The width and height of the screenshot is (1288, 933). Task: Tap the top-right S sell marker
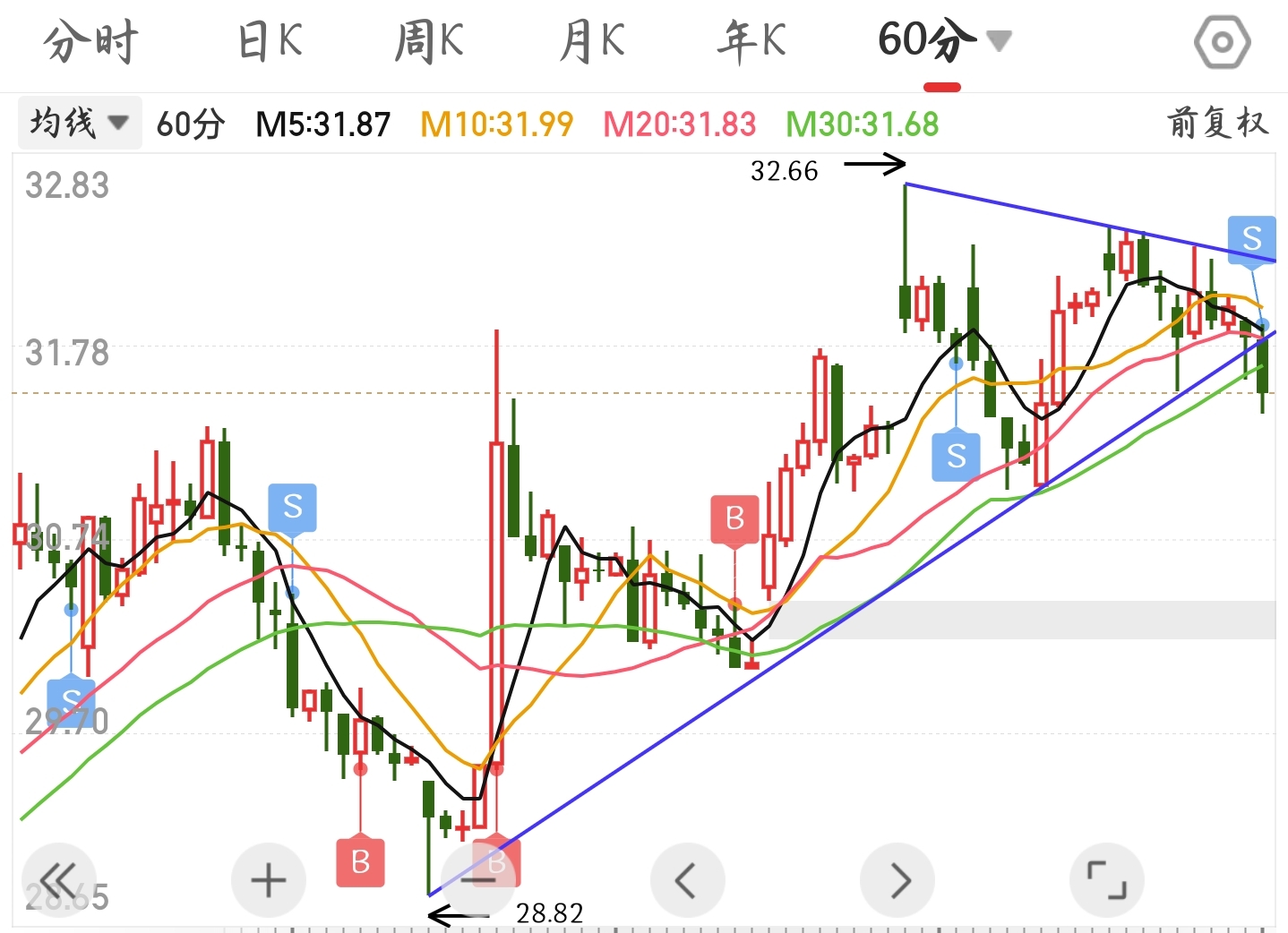1251,238
